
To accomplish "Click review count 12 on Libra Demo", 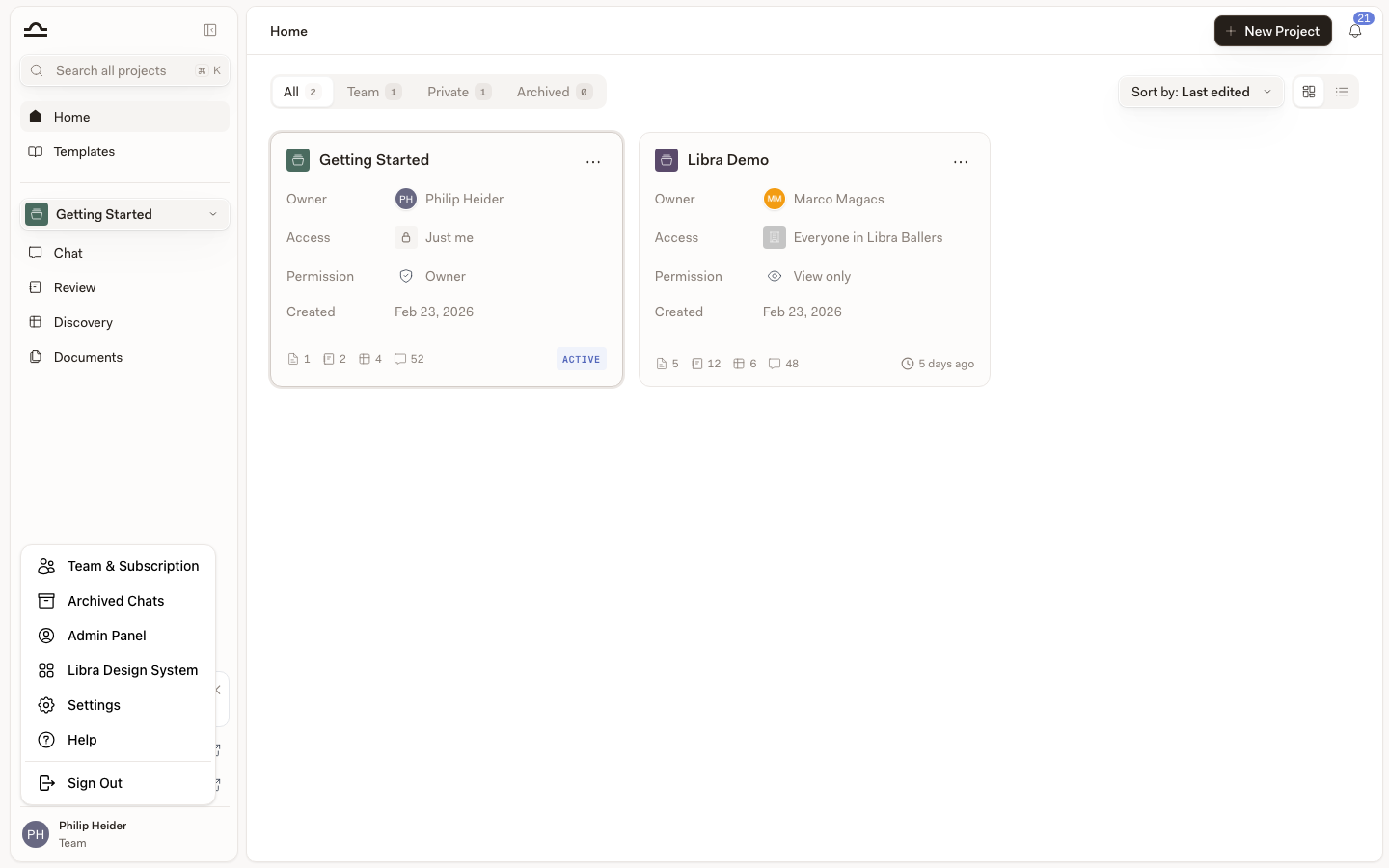I will click(706, 364).
